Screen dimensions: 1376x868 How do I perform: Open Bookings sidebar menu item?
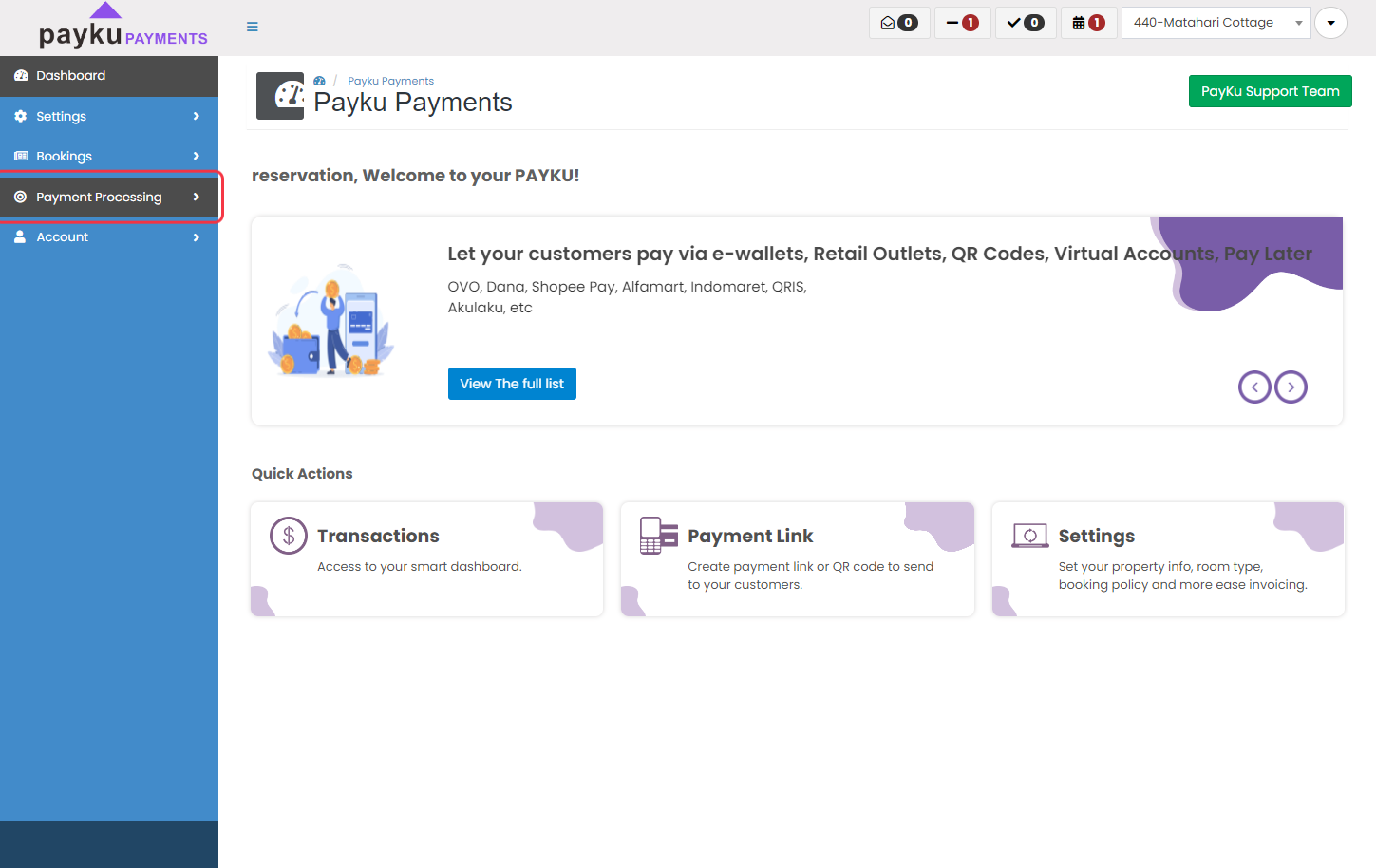click(x=109, y=156)
